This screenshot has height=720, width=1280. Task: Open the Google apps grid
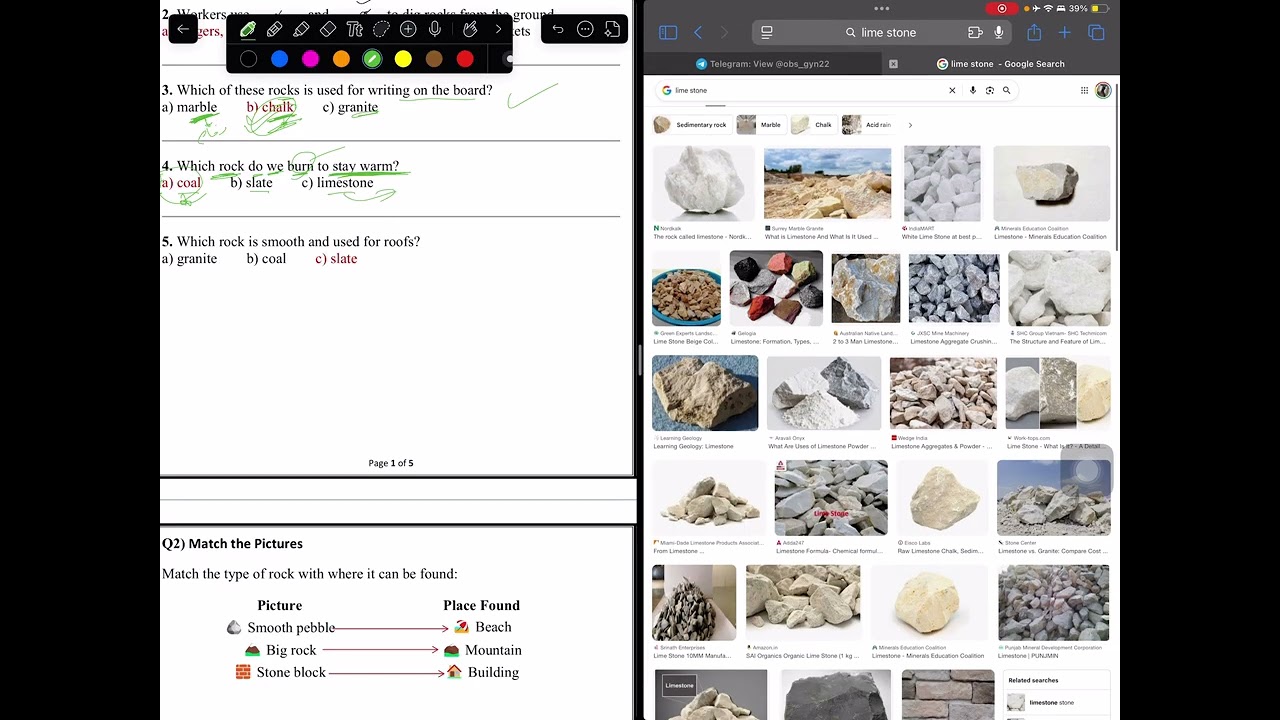[x=1084, y=90]
